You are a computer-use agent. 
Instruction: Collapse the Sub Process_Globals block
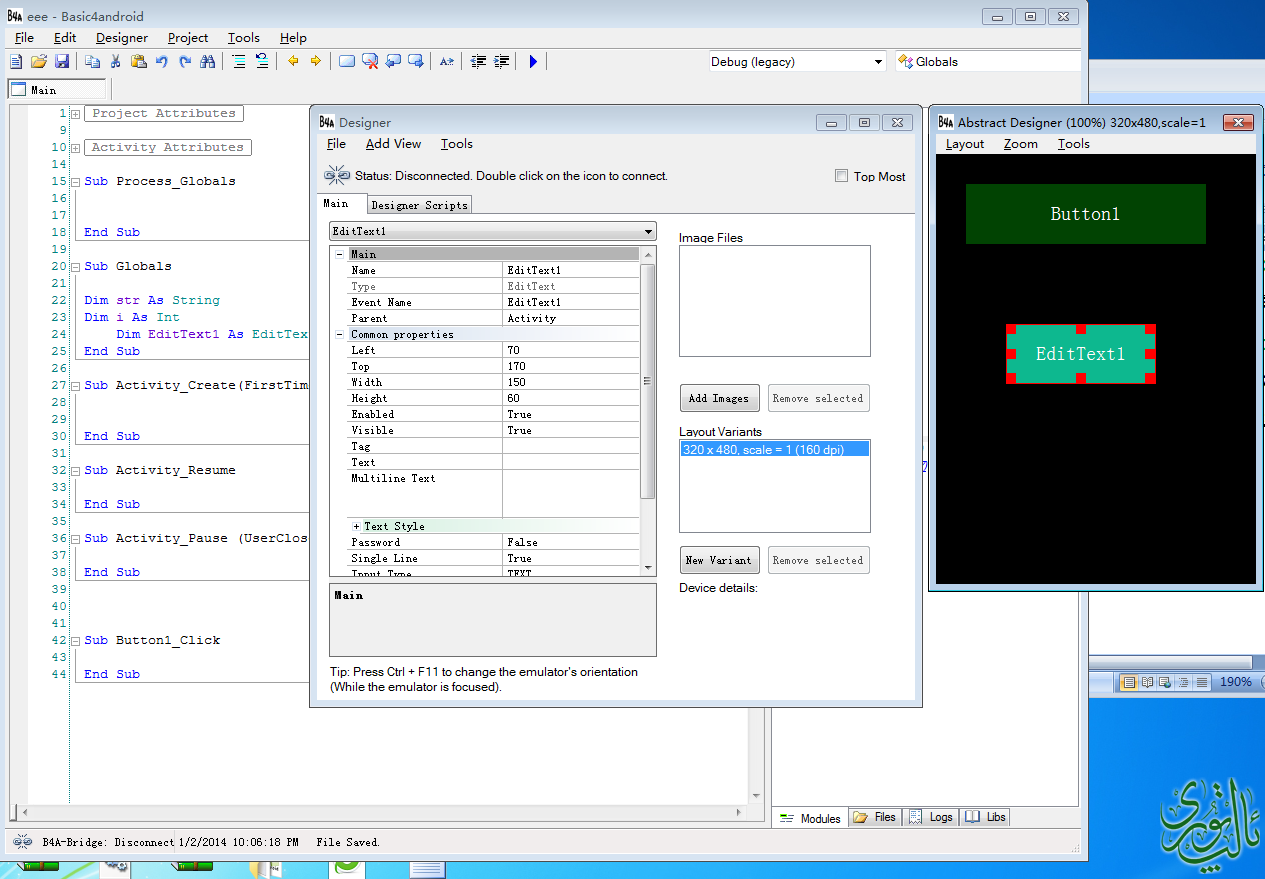[76, 182]
